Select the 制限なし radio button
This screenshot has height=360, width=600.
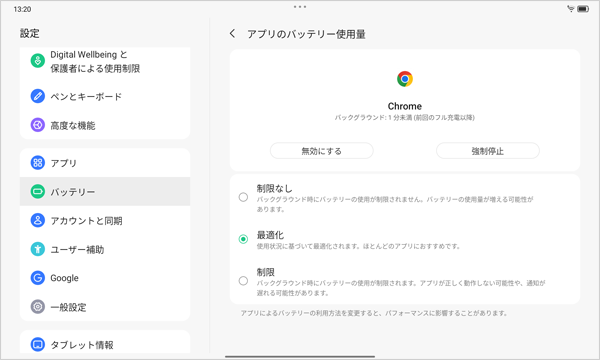pos(243,197)
